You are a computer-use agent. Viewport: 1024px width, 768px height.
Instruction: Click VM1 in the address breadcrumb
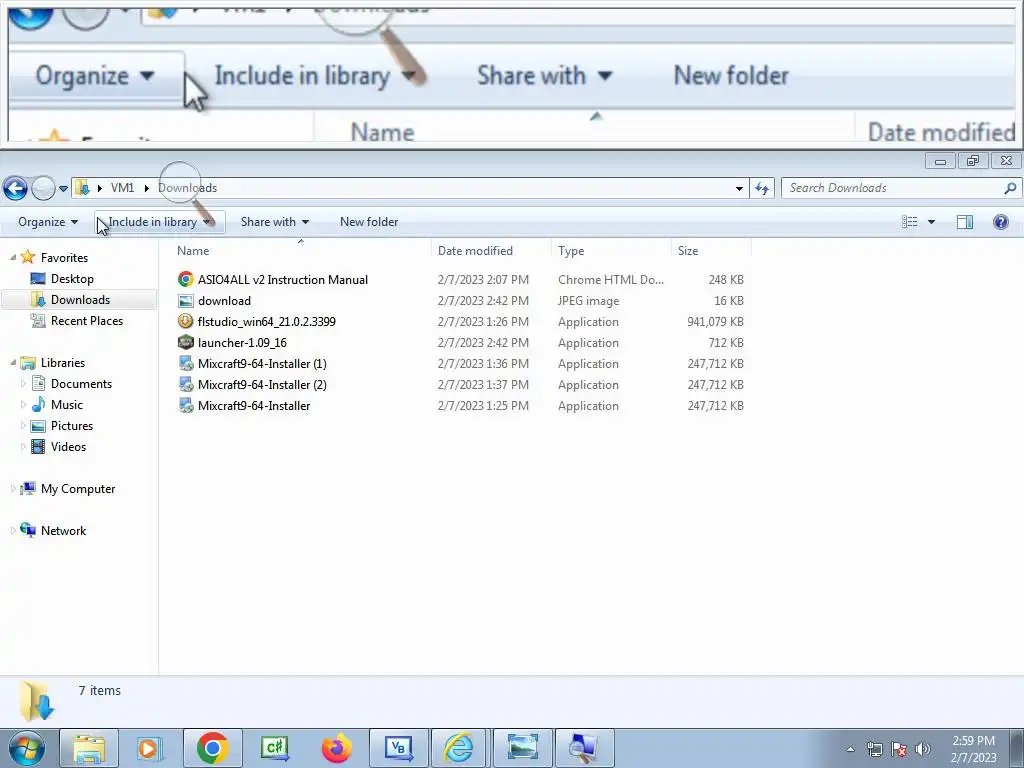pos(122,188)
